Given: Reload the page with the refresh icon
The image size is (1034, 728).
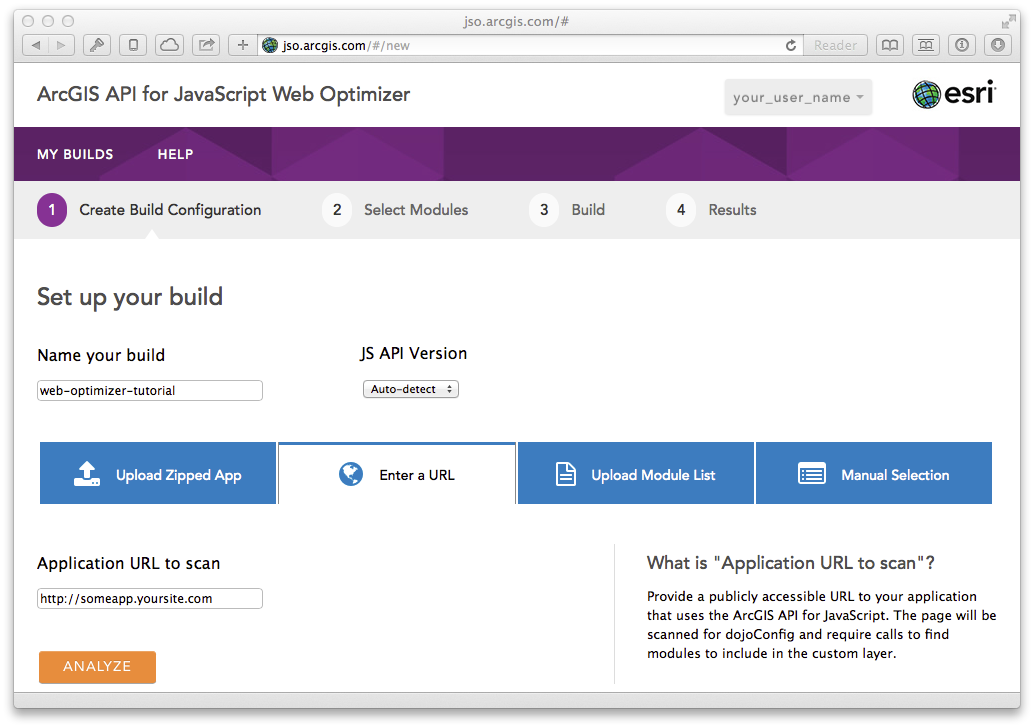Looking at the screenshot, I should (791, 46).
